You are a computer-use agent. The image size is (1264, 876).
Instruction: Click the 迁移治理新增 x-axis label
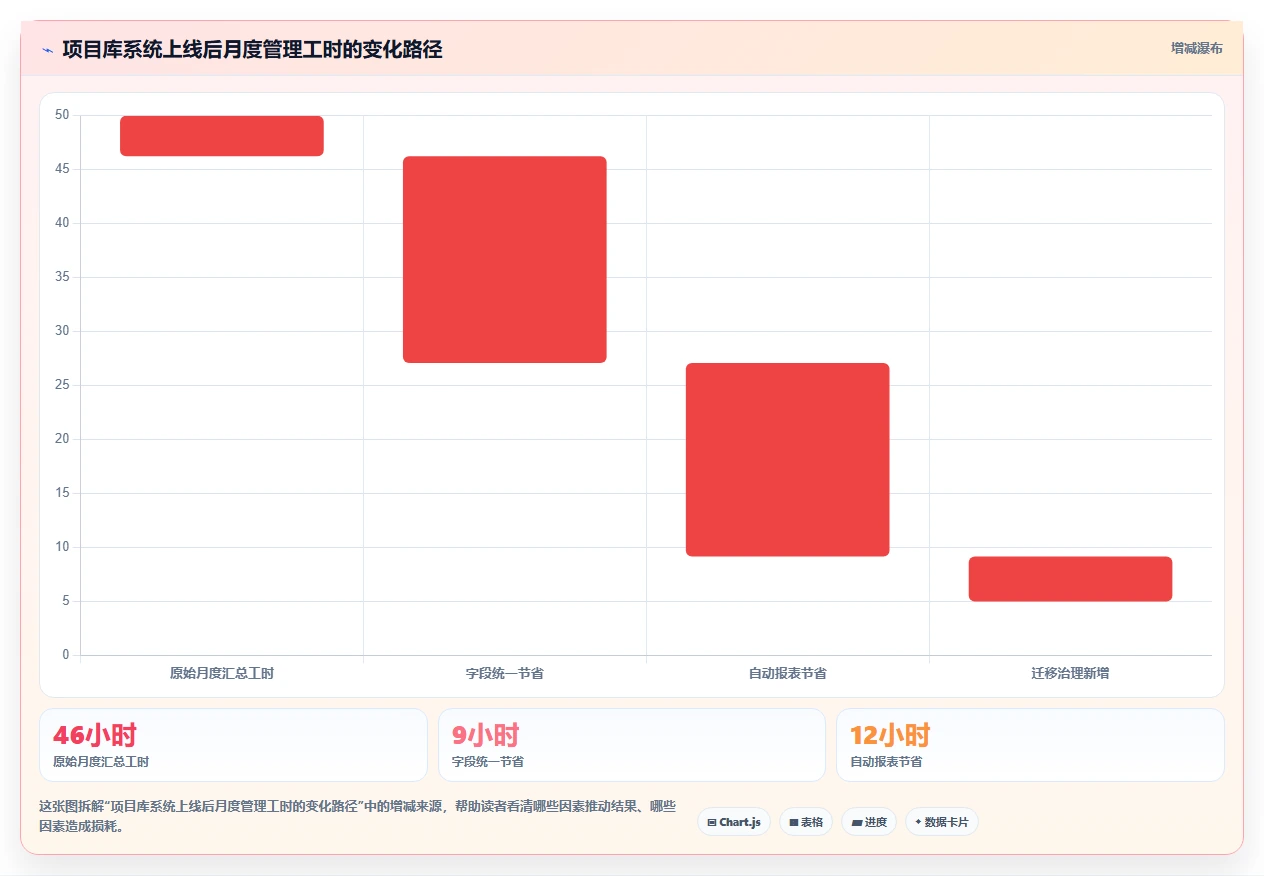pos(1070,673)
